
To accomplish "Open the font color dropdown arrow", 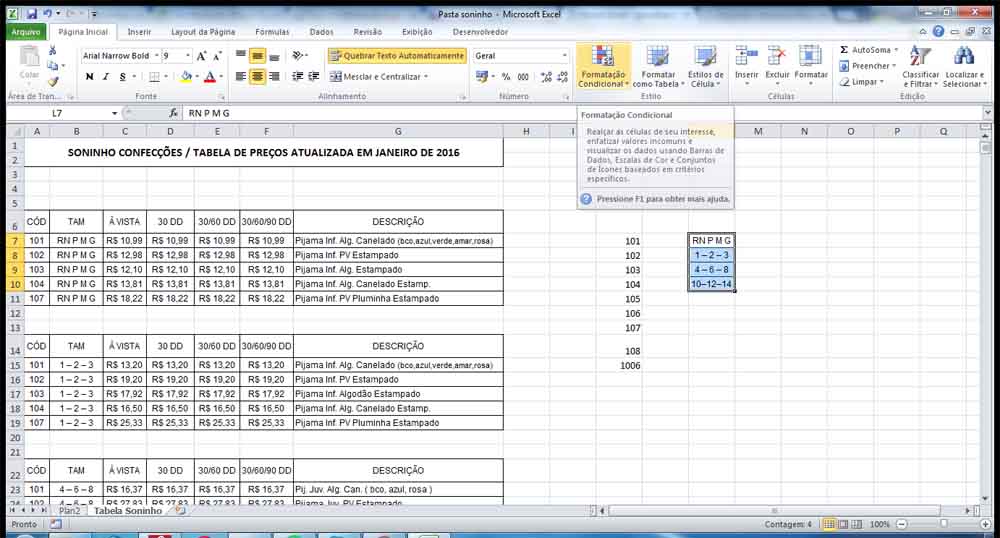I will tap(221, 76).
